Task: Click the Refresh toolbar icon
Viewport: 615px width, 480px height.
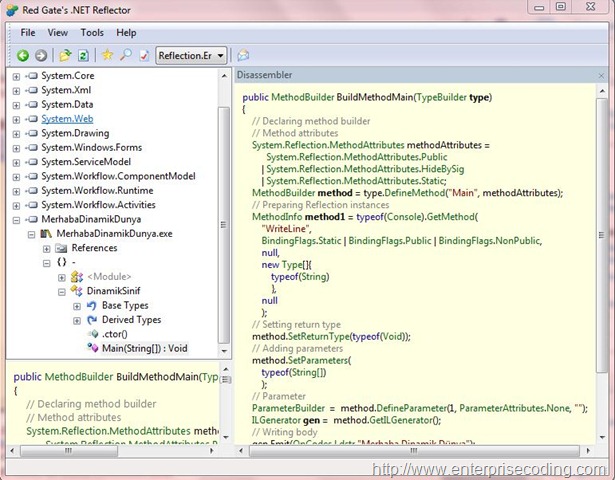Action: [83, 55]
